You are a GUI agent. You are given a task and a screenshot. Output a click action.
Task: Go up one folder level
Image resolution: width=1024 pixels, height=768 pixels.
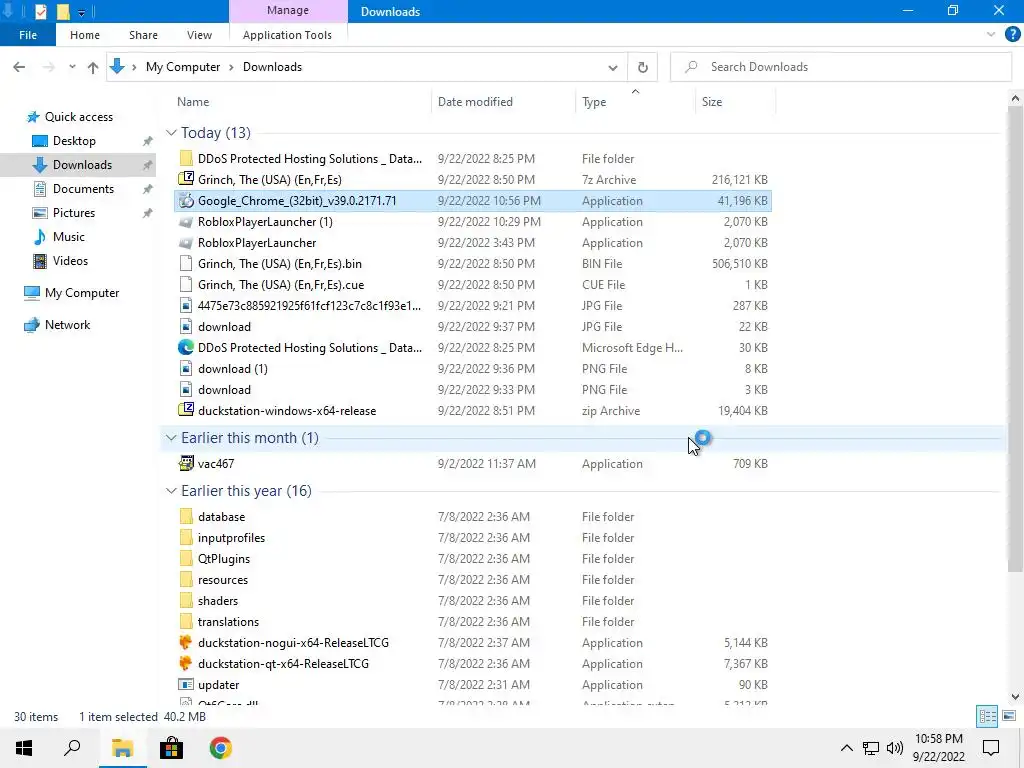click(x=93, y=67)
